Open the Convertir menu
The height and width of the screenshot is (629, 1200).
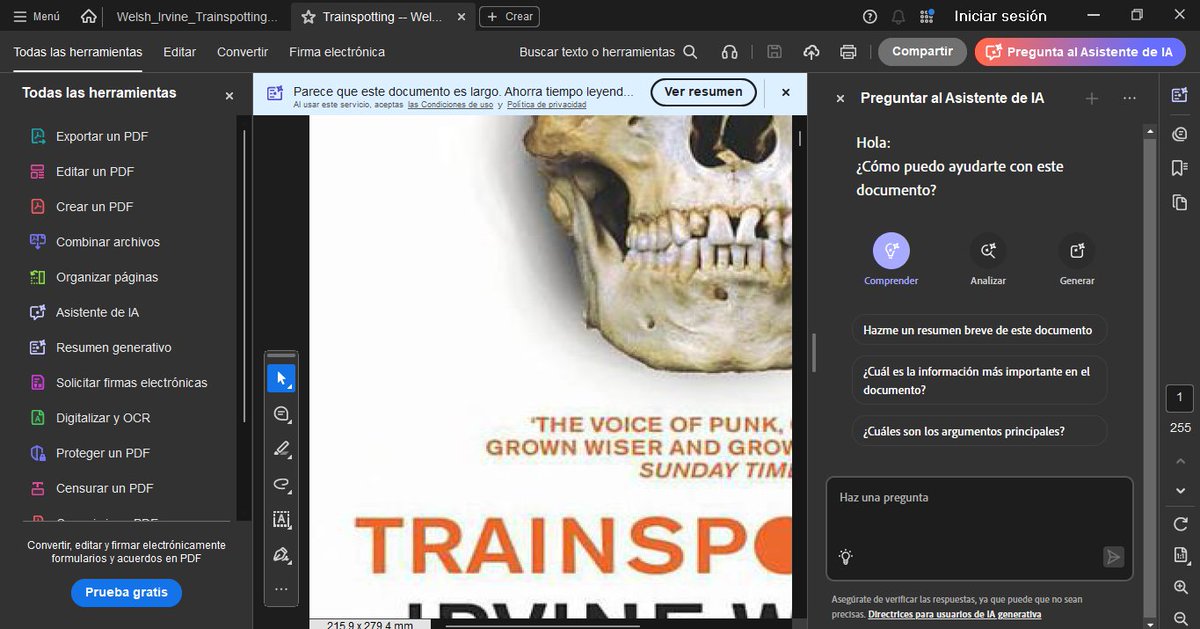242,52
